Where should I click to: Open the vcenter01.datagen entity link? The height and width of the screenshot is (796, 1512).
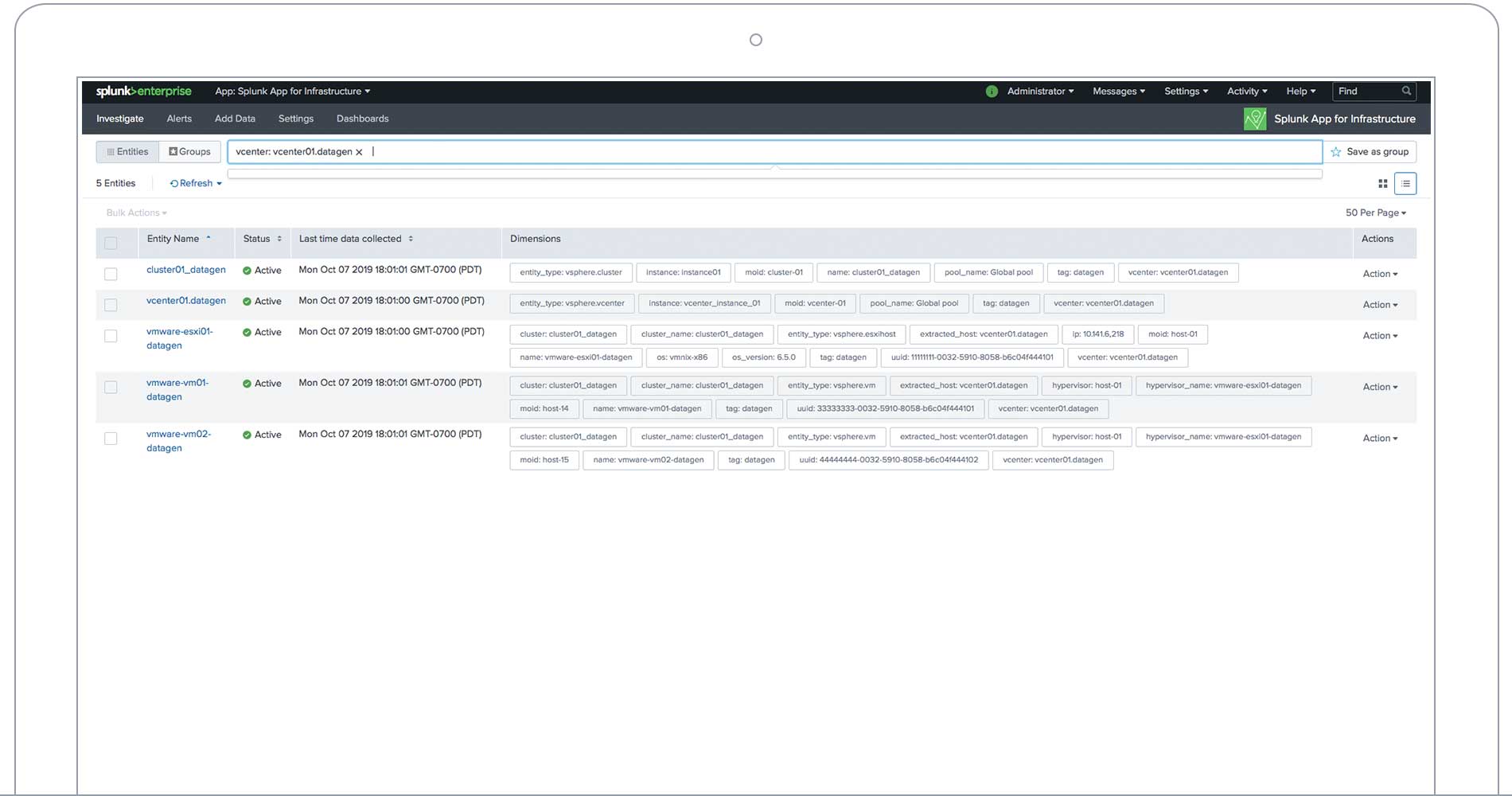click(x=186, y=301)
